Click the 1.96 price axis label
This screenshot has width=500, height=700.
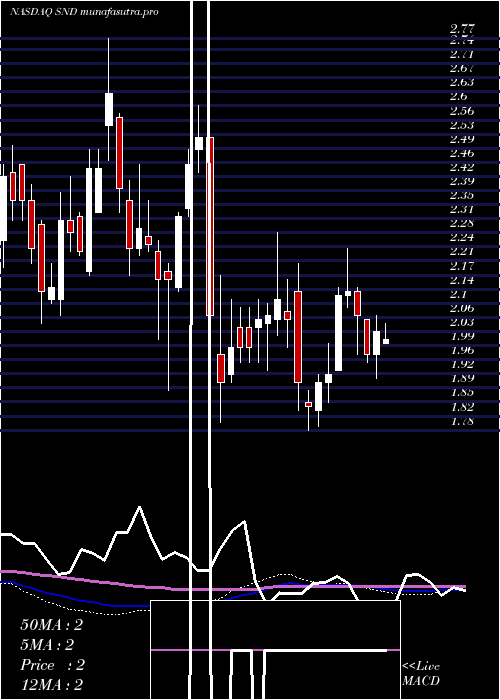click(x=462, y=351)
